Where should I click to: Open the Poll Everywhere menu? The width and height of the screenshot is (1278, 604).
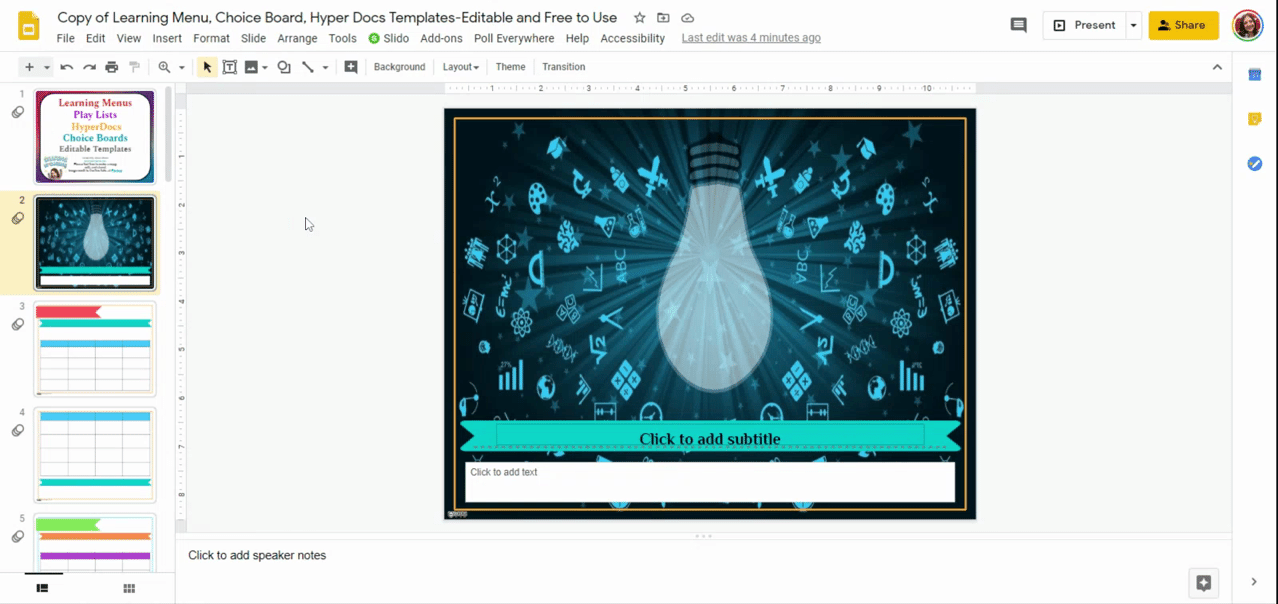coord(514,38)
